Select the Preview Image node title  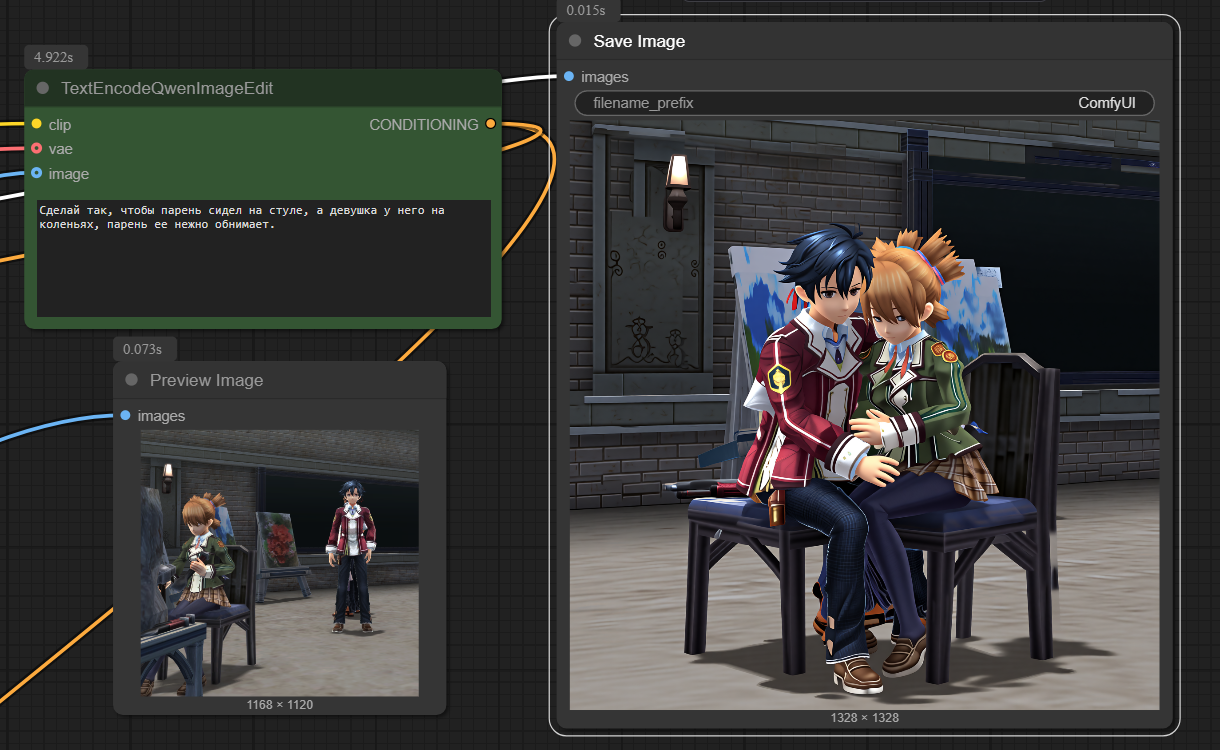206,380
